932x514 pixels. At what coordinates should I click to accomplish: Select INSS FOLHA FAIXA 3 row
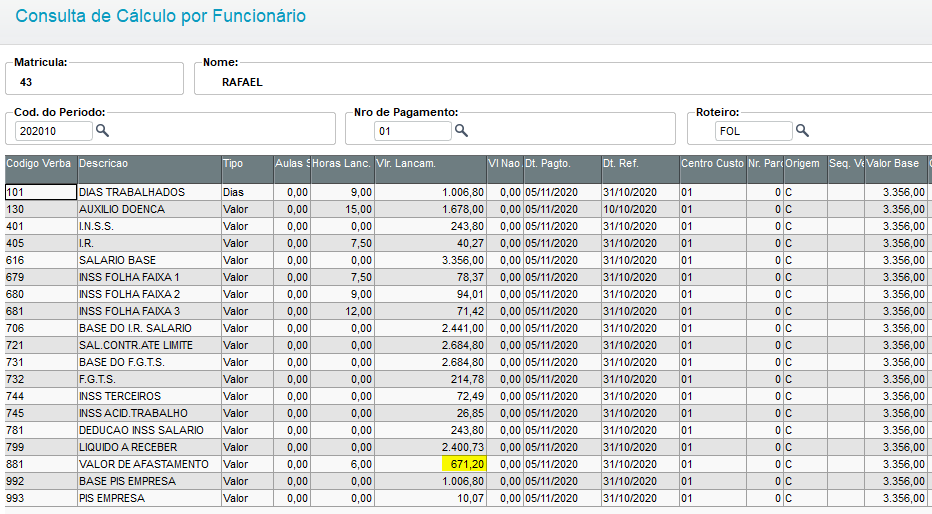pyautogui.click(x=465, y=311)
